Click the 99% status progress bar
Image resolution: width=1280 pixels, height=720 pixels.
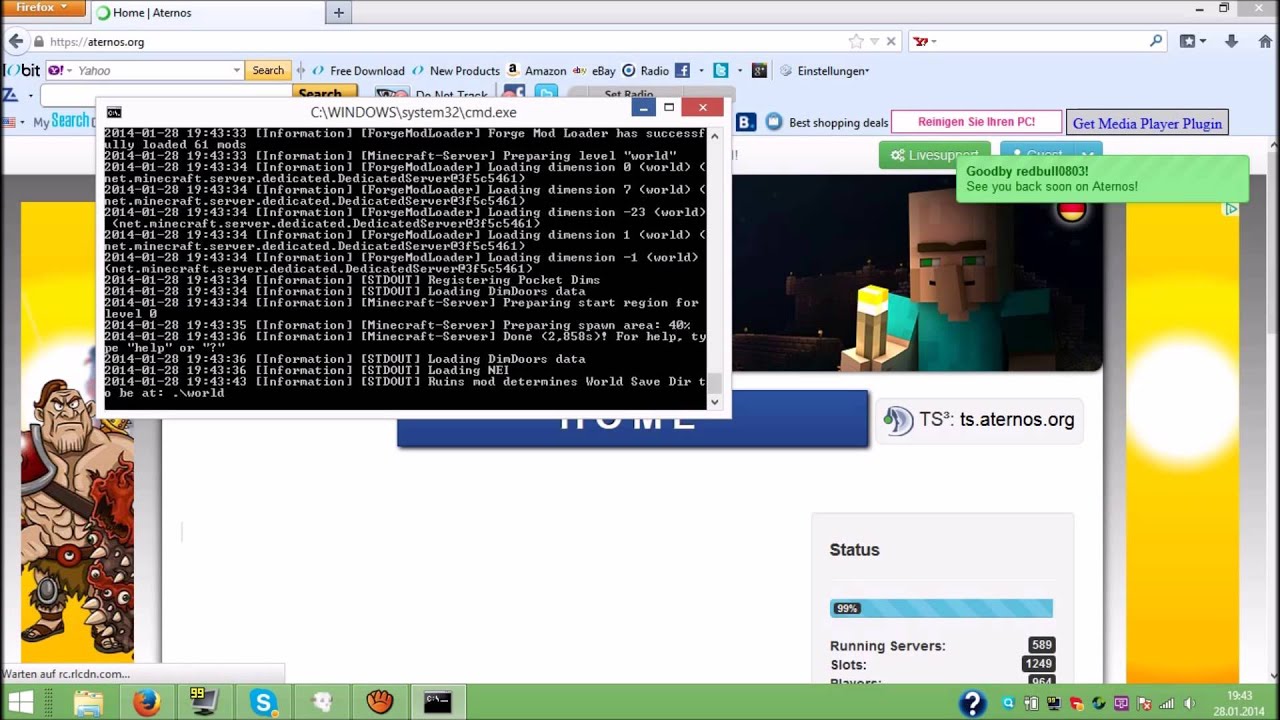[x=941, y=608]
